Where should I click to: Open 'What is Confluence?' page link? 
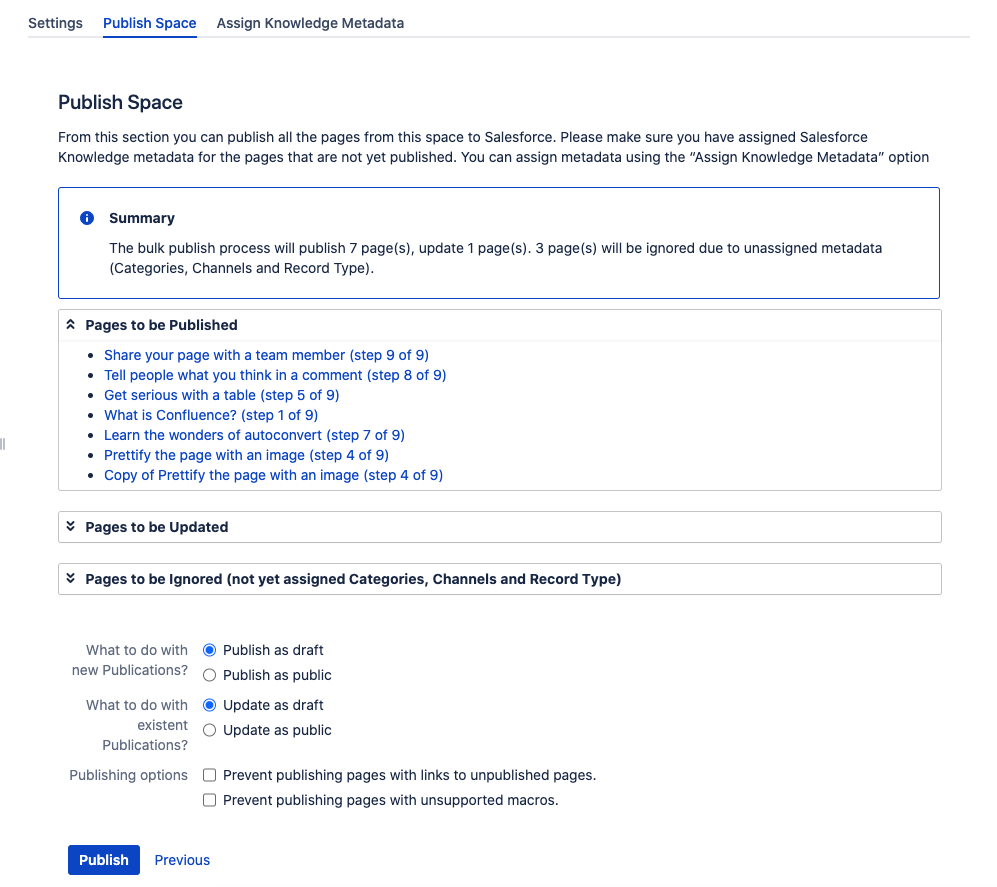click(x=211, y=415)
